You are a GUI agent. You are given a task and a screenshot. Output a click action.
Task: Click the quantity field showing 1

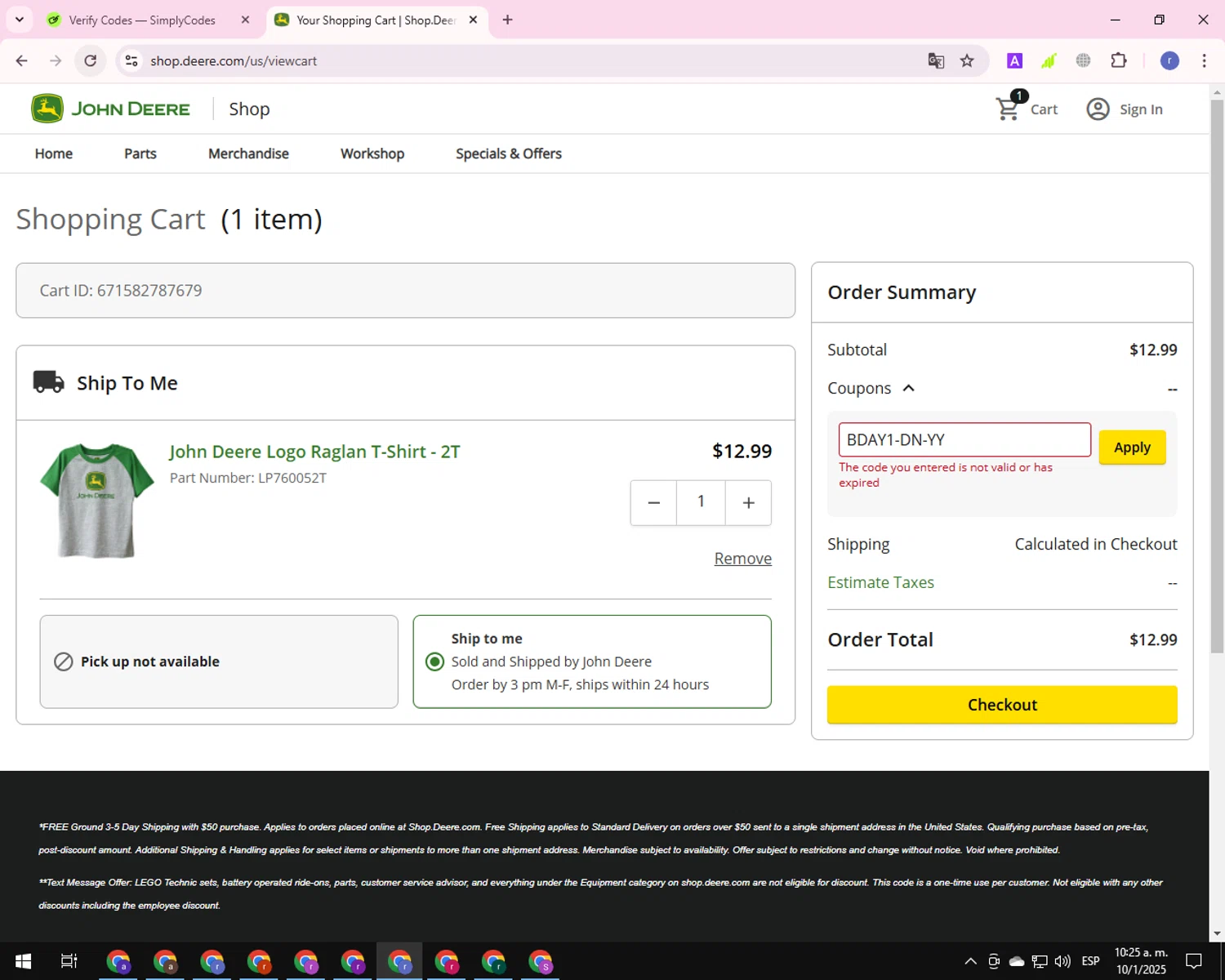pyautogui.click(x=701, y=501)
